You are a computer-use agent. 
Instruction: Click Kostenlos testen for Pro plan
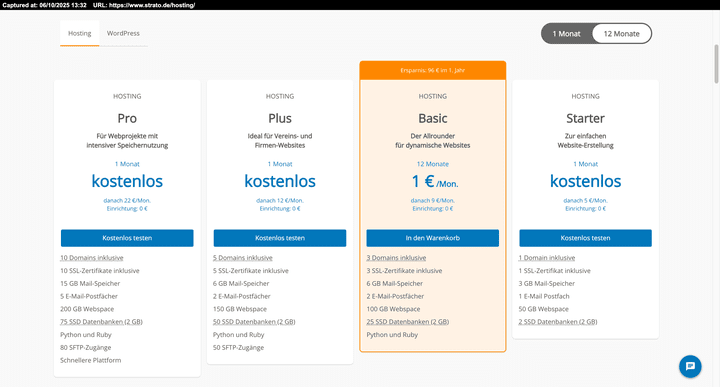(x=127, y=238)
